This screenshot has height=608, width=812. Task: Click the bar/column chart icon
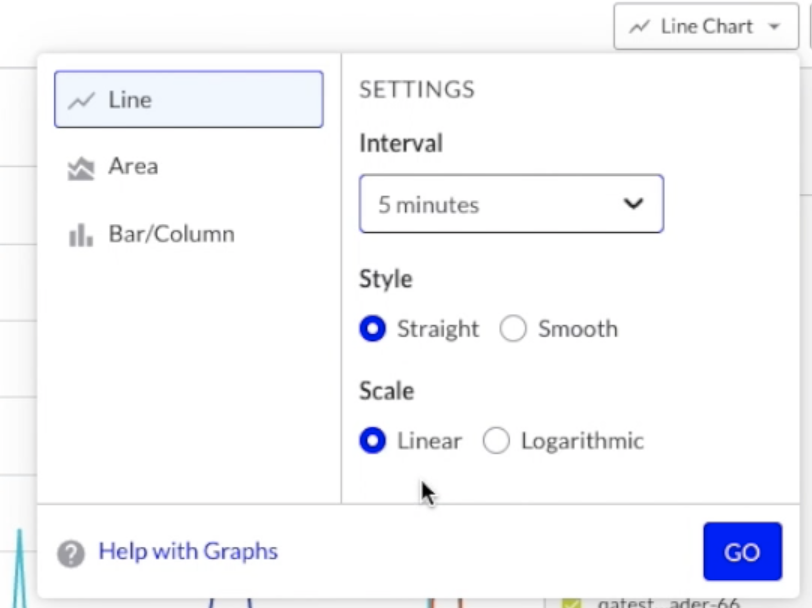pyautogui.click(x=81, y=235)
